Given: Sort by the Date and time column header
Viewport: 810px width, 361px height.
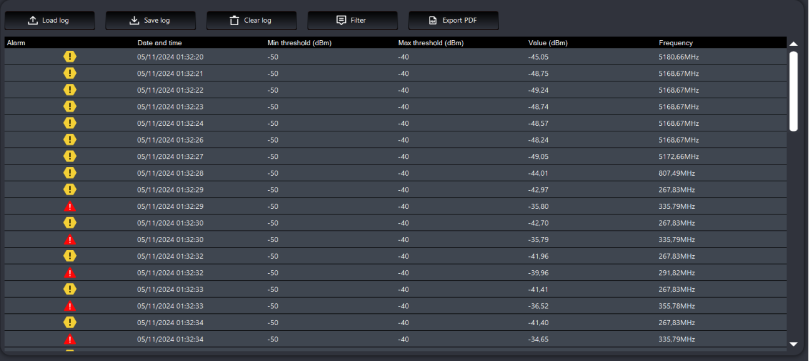Looking at the screenshot, I should tap(160, 43).
